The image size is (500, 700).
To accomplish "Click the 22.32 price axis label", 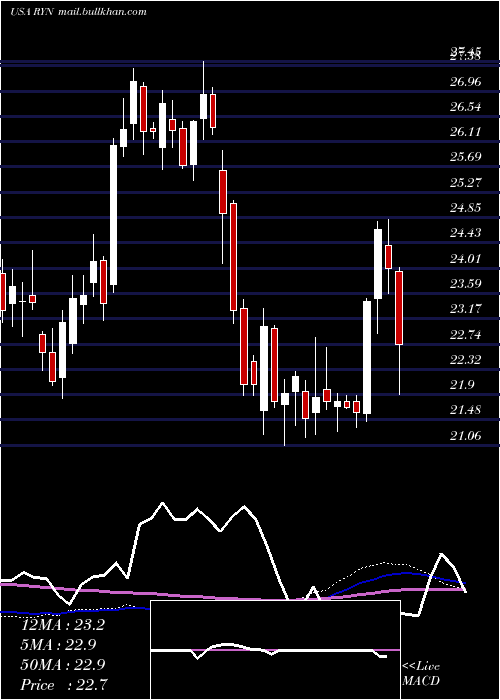I will tap(466, 359).
